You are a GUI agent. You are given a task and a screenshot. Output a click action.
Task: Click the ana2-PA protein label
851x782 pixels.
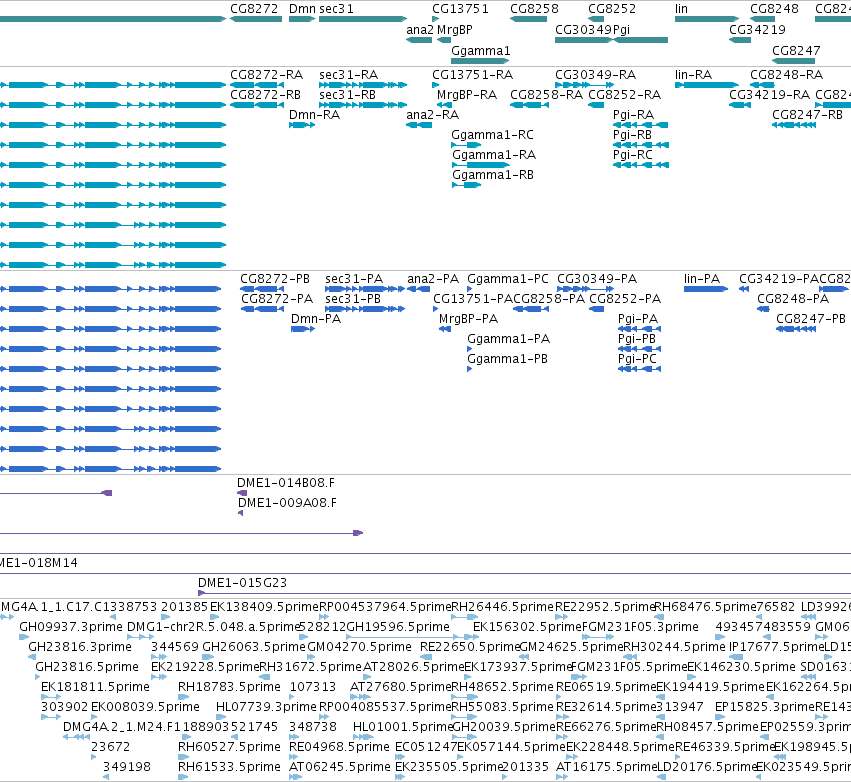[x=433, y=278]
